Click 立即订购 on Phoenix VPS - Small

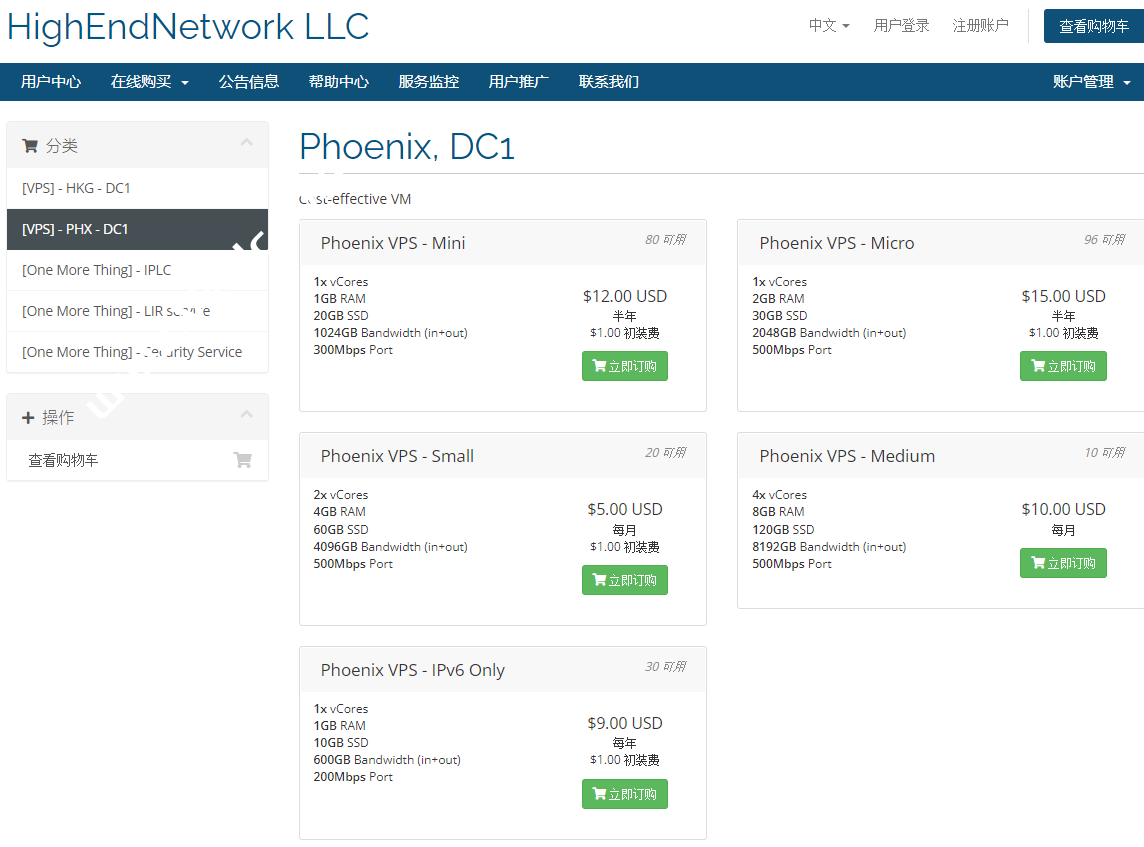pyautogui.click(x=624, y=579)
